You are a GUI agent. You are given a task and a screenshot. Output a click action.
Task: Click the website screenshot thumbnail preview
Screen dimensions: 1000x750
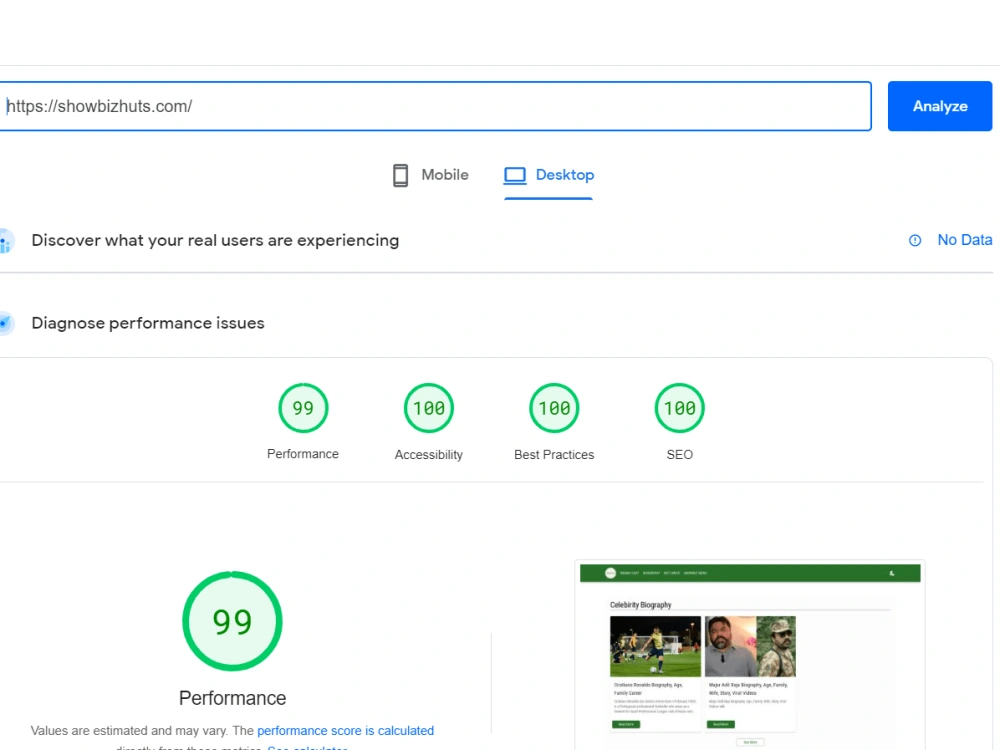point(750,655)
